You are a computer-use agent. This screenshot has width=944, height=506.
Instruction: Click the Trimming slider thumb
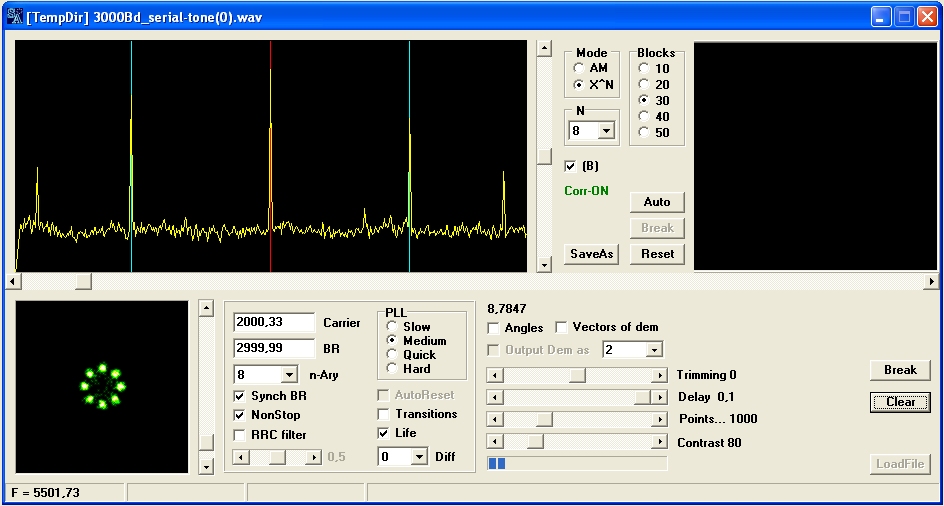(x=577, y=376)
